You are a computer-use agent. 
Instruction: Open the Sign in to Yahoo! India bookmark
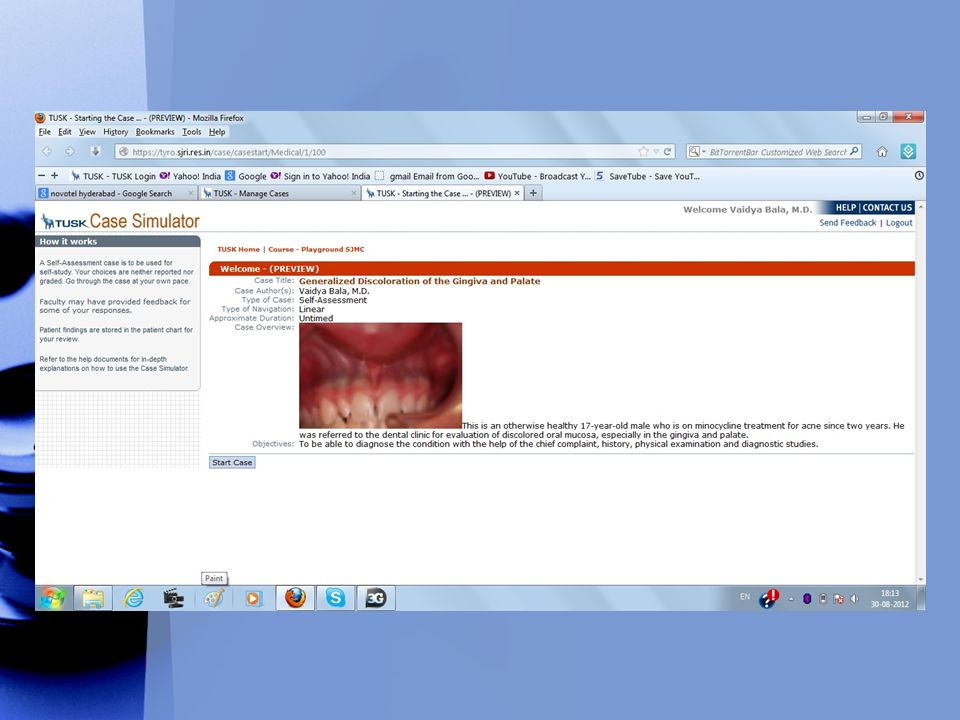click(x=320, y=176)
